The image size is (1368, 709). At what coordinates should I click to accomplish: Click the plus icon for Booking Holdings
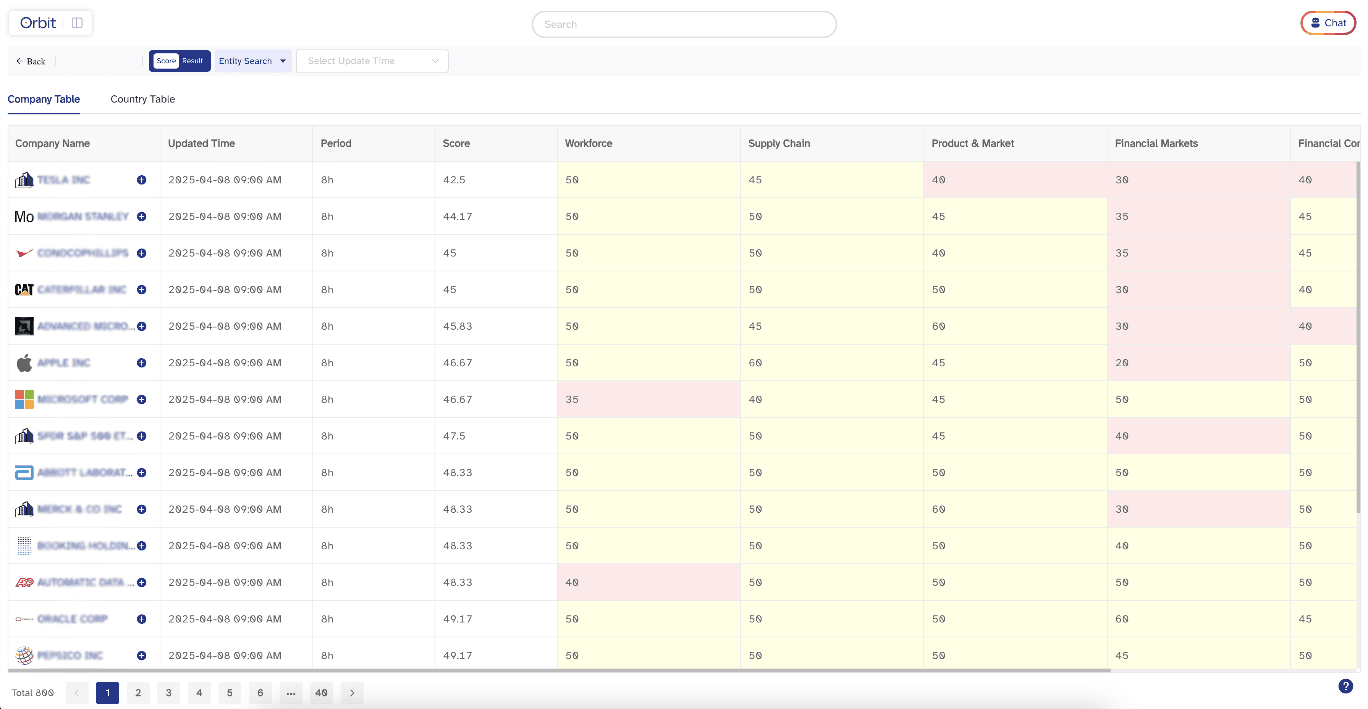coord(142,546)
